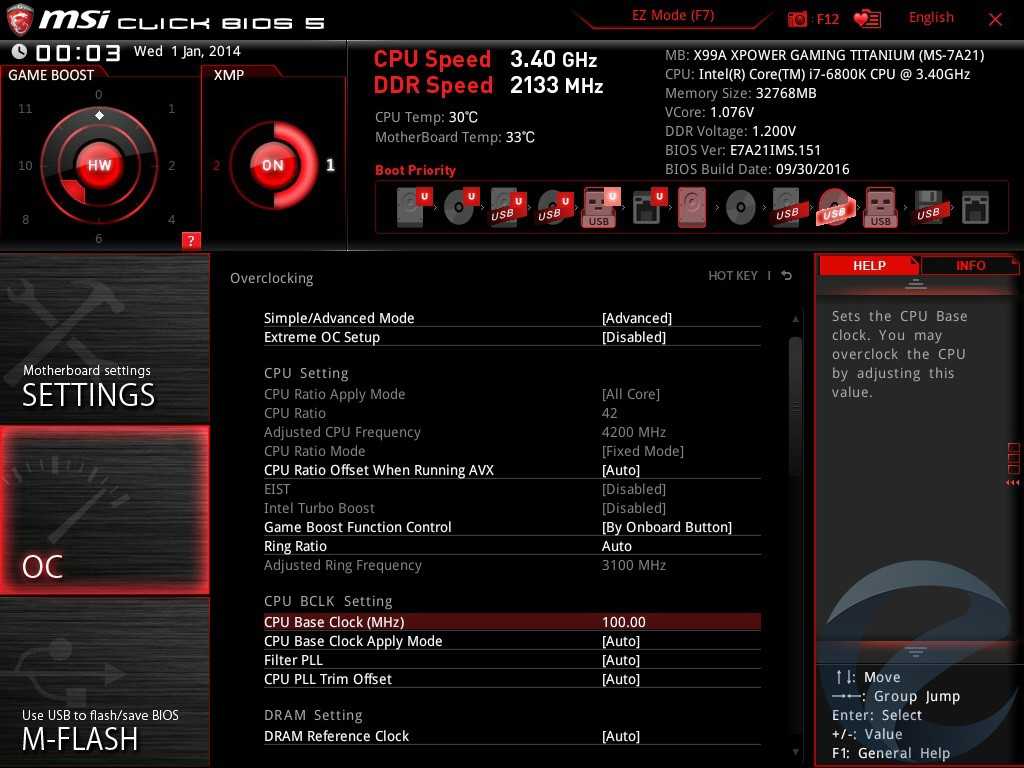The height and width of the screenshot is (768, 1024).
Task: Toggle the XMP ON button
Action: point(272,166)
